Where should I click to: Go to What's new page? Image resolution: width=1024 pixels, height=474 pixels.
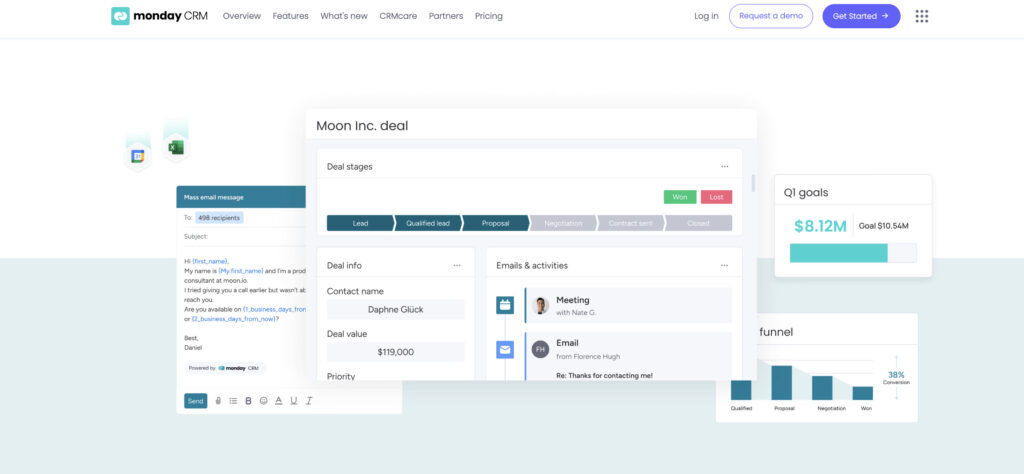[x=344, y=16]
